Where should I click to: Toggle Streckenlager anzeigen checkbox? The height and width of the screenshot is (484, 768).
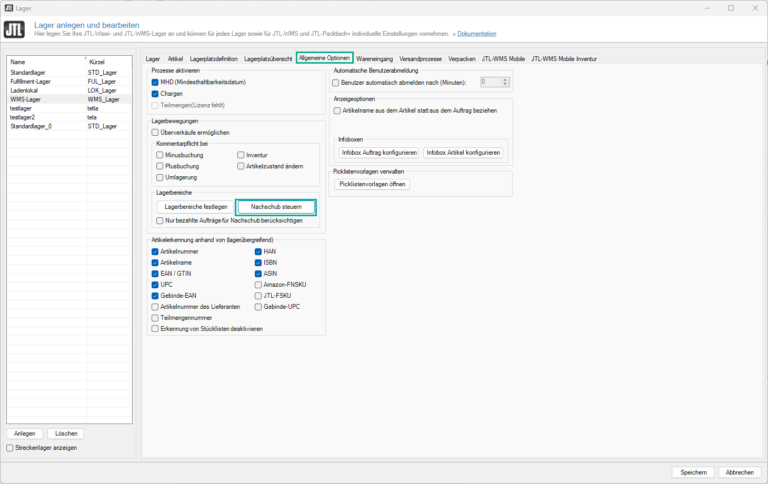pyautogui.click(x=10, y=448)
